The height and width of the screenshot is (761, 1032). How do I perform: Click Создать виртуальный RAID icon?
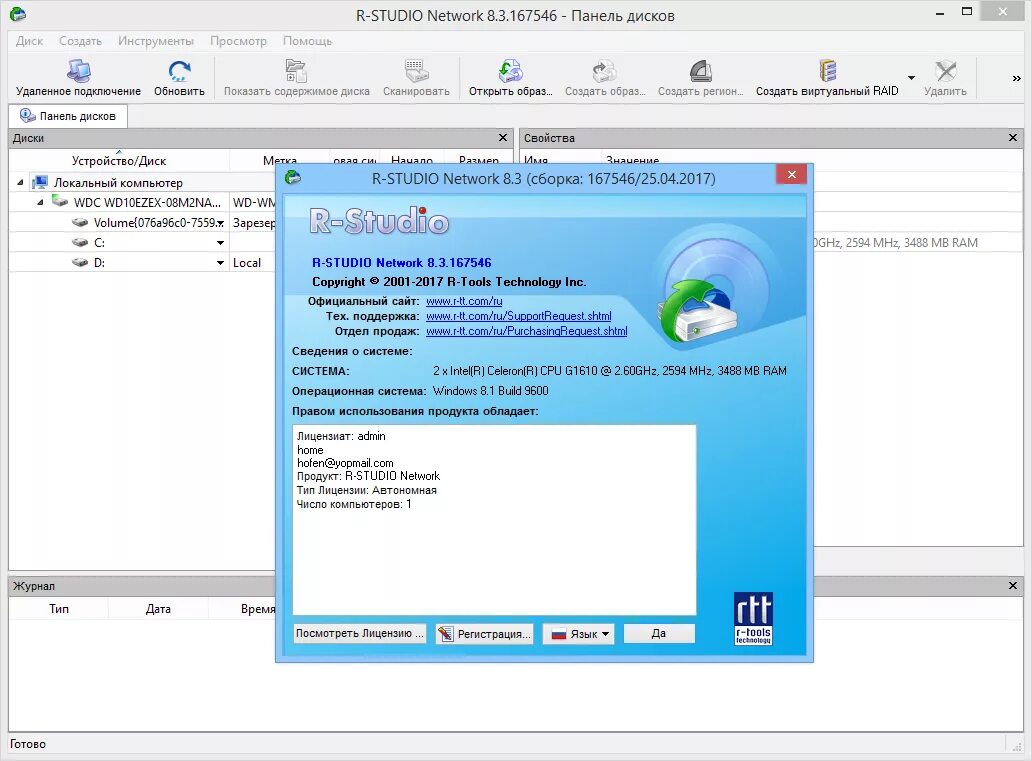click(827, 70)
